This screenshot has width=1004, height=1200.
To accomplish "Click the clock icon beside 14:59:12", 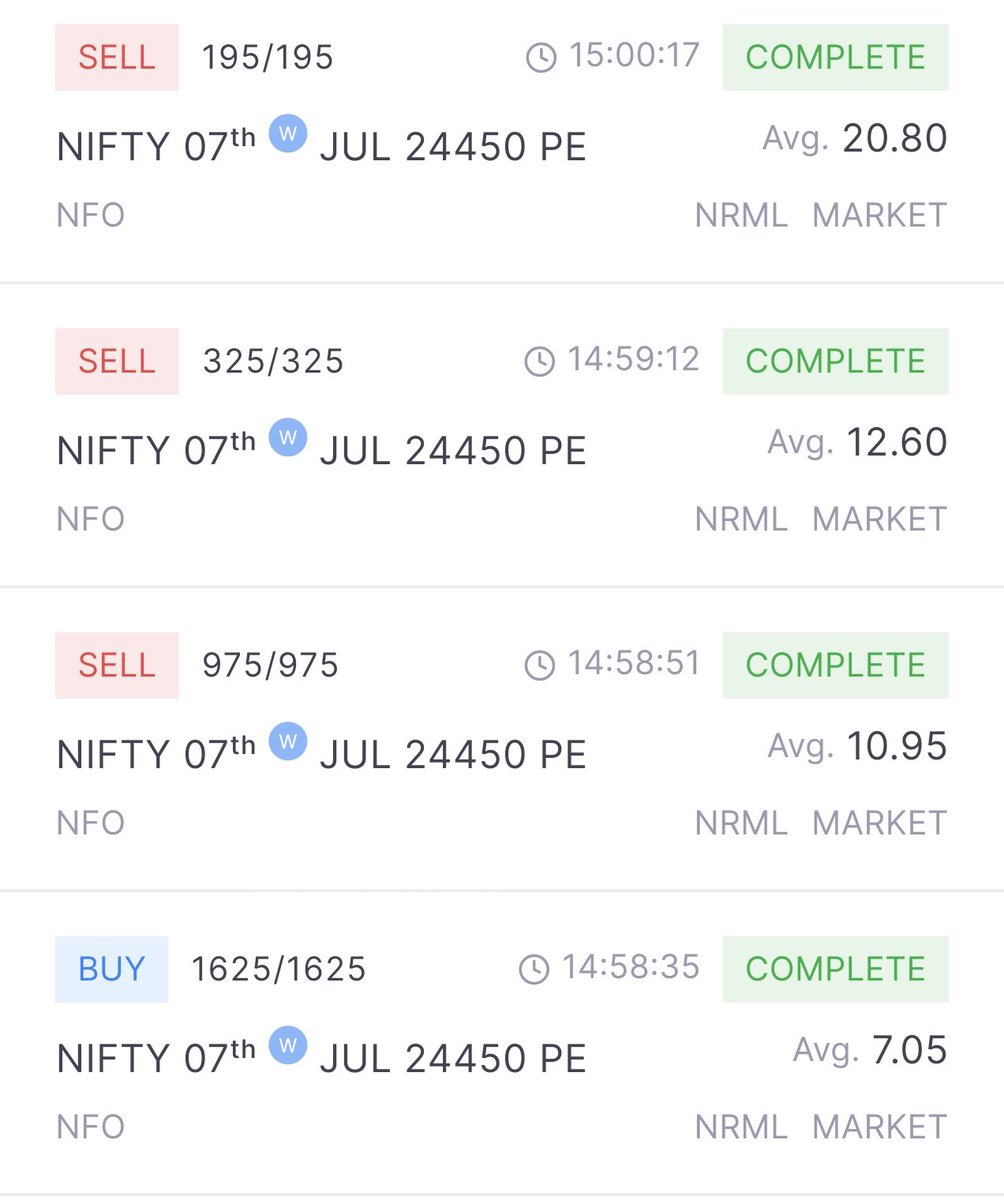I will coord(540,362).
